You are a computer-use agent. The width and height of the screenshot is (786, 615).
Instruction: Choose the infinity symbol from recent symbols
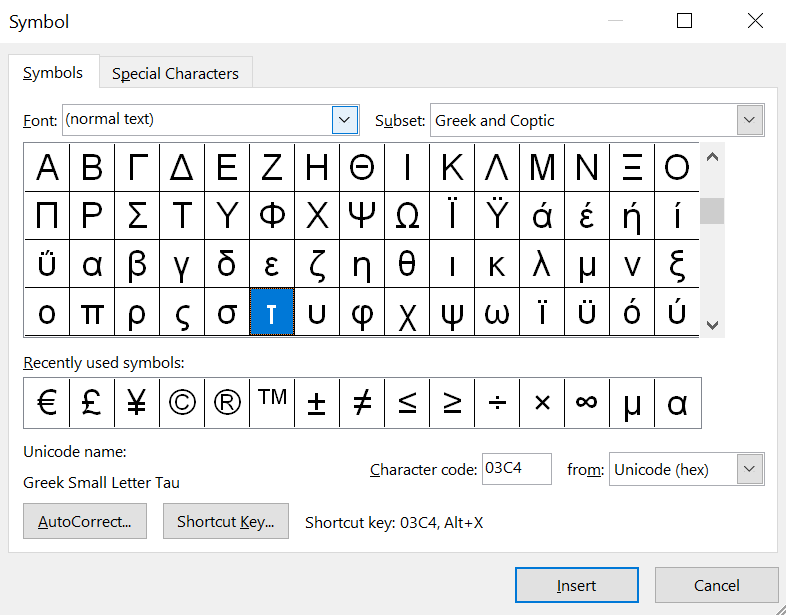point(586,403)
